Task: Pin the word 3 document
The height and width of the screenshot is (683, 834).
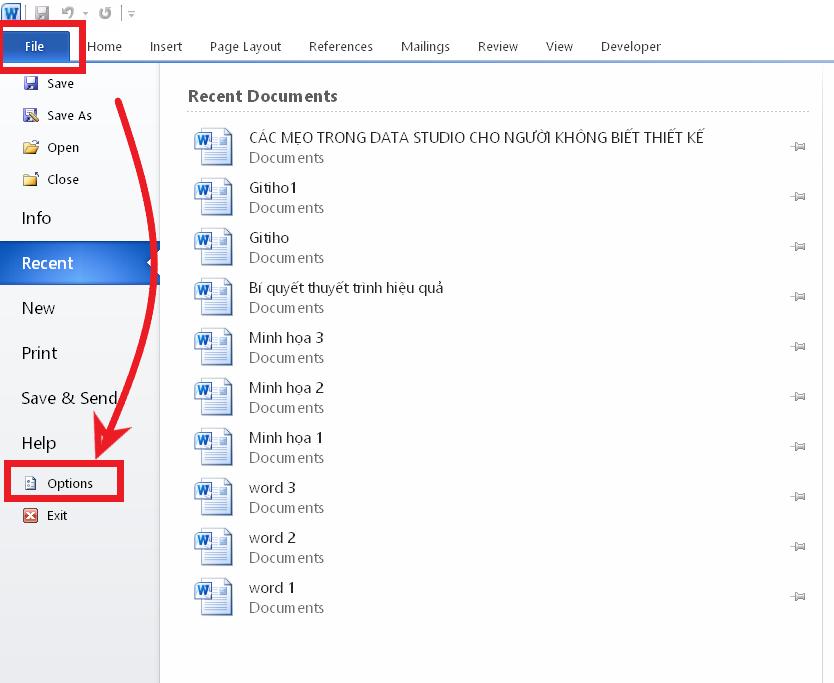Action: (797, 496)
